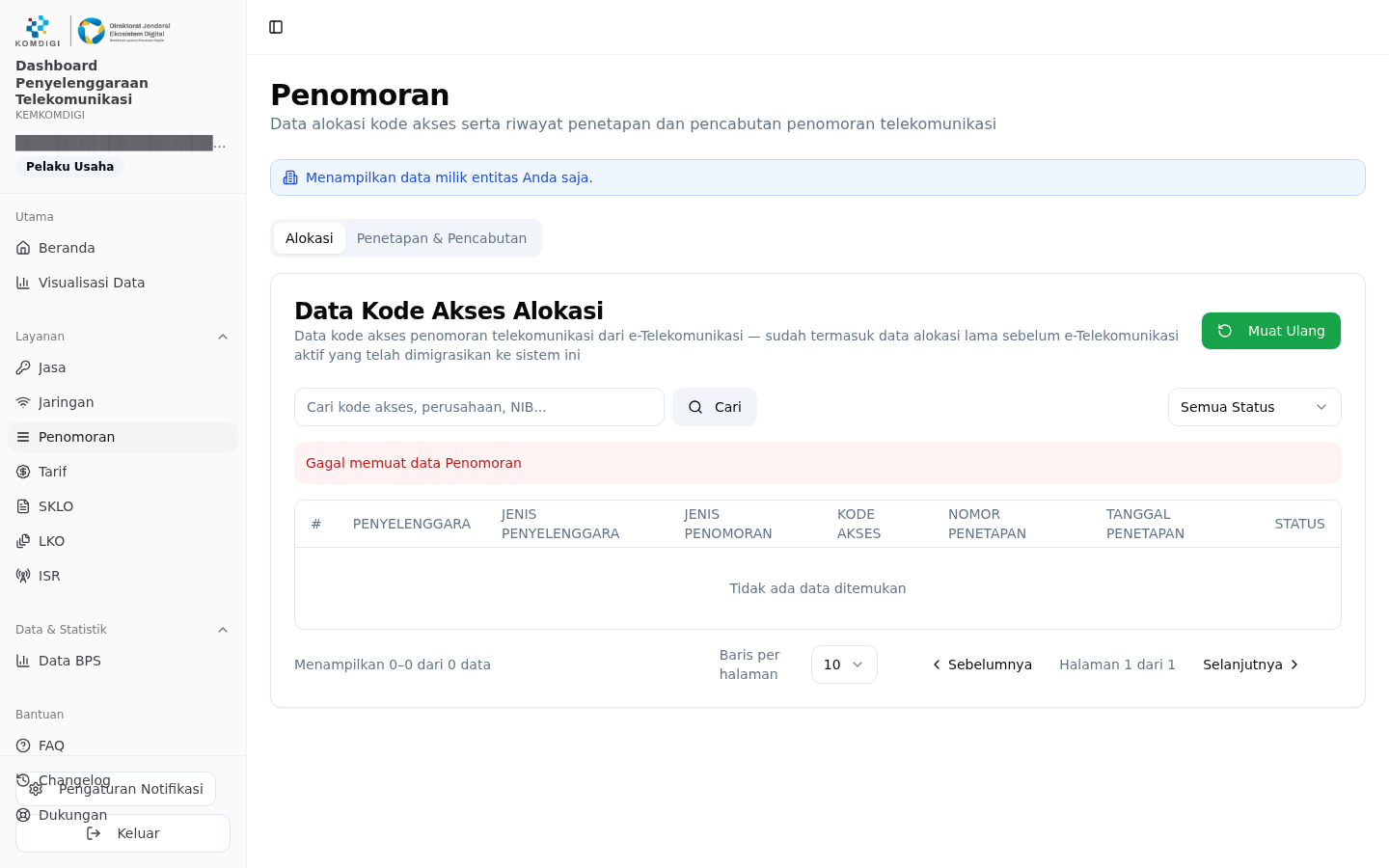Click the SKLO document icon

pos(23,506)
